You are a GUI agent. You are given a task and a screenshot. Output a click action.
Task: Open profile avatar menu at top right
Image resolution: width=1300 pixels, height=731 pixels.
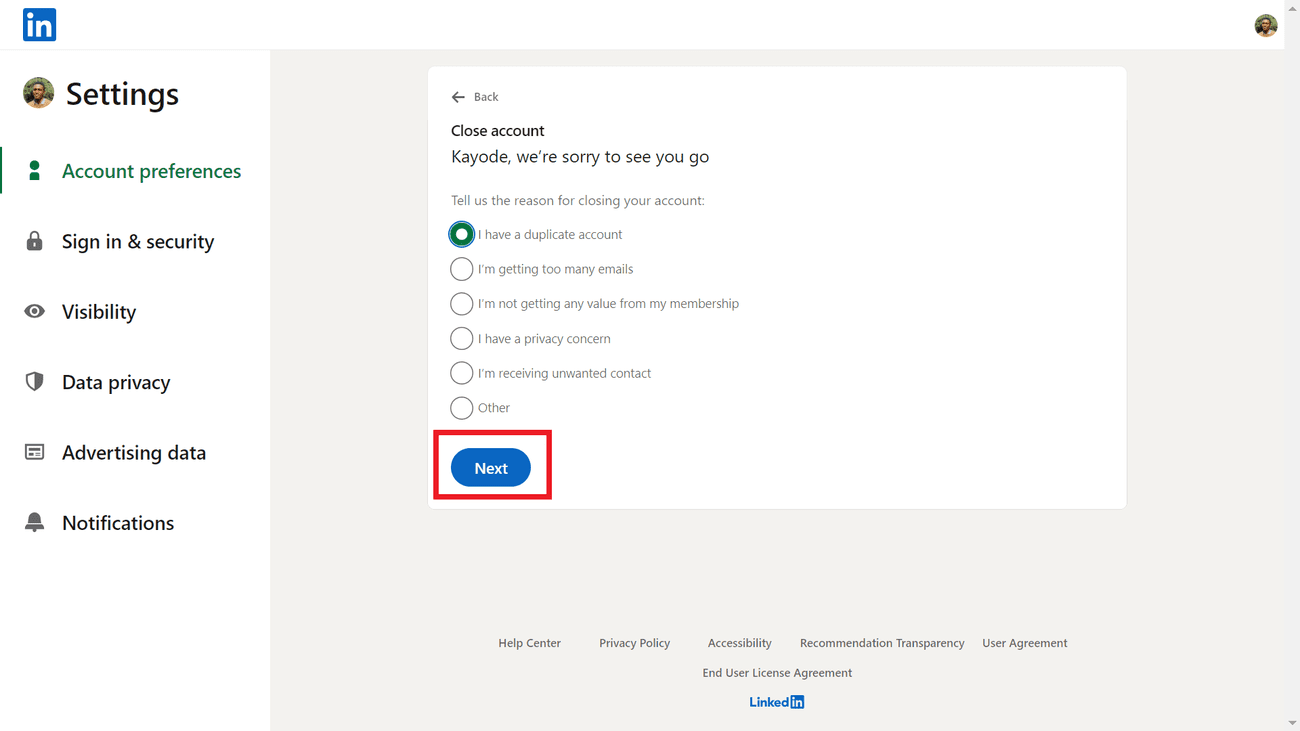(1265, 26)
